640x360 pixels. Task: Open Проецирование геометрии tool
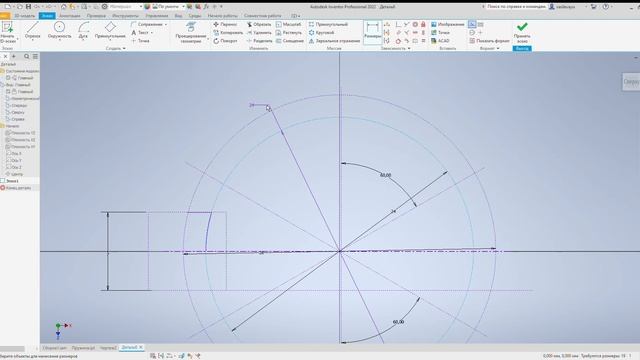coord(191,32)
